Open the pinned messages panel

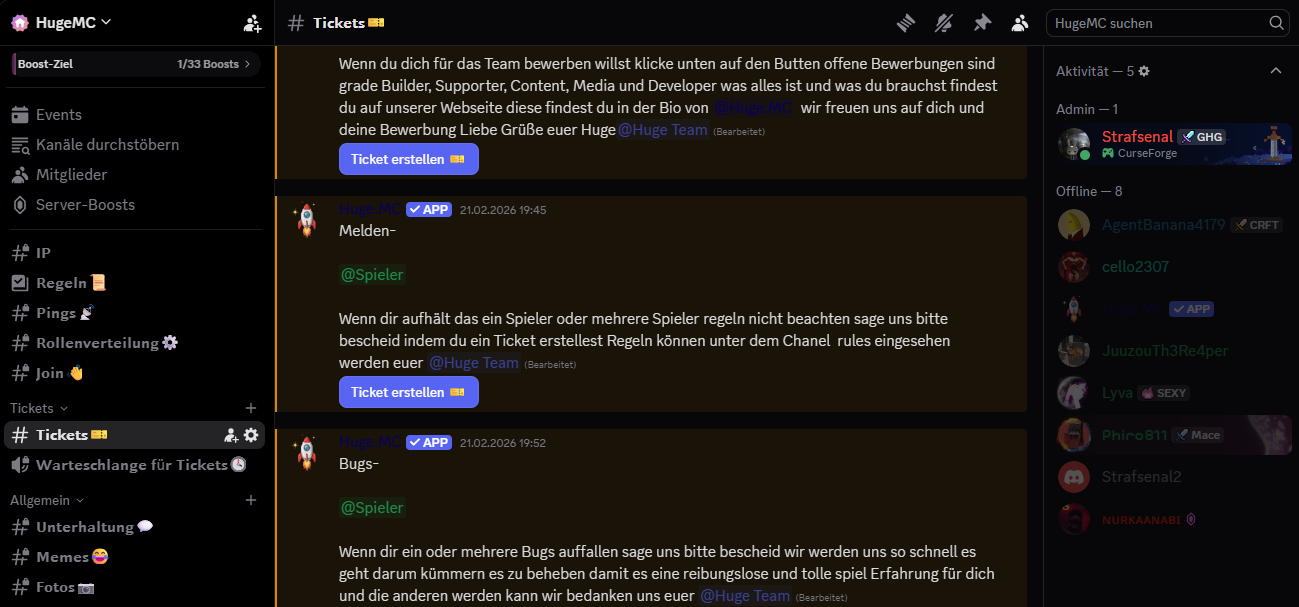[981, 22]
